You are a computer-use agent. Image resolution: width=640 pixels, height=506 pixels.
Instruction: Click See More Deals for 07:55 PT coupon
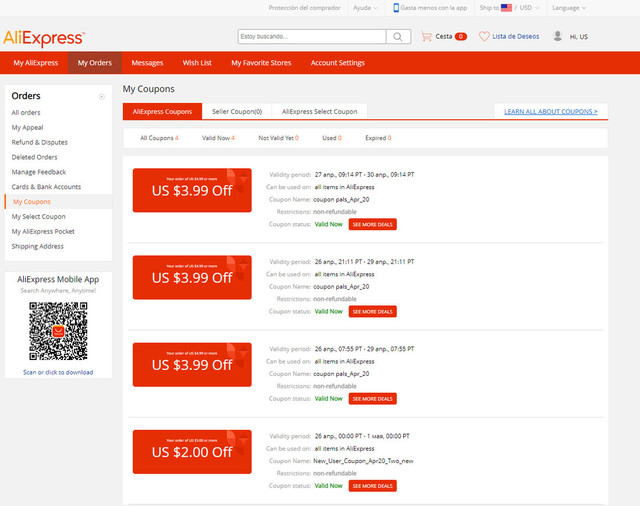coord(373,399)
